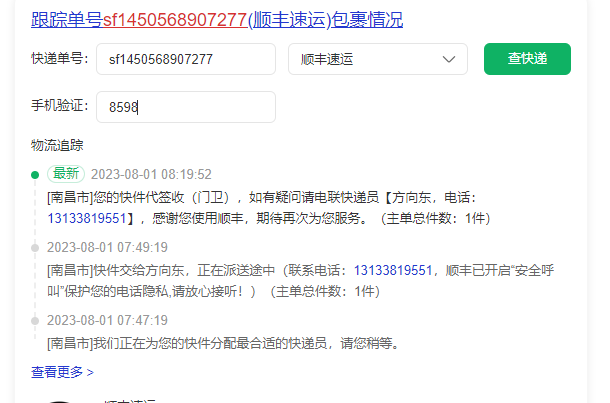The image size is (610, 403).
Task: Open phone link 13133819551 in dispatch entry
Action: pos(393,270)
